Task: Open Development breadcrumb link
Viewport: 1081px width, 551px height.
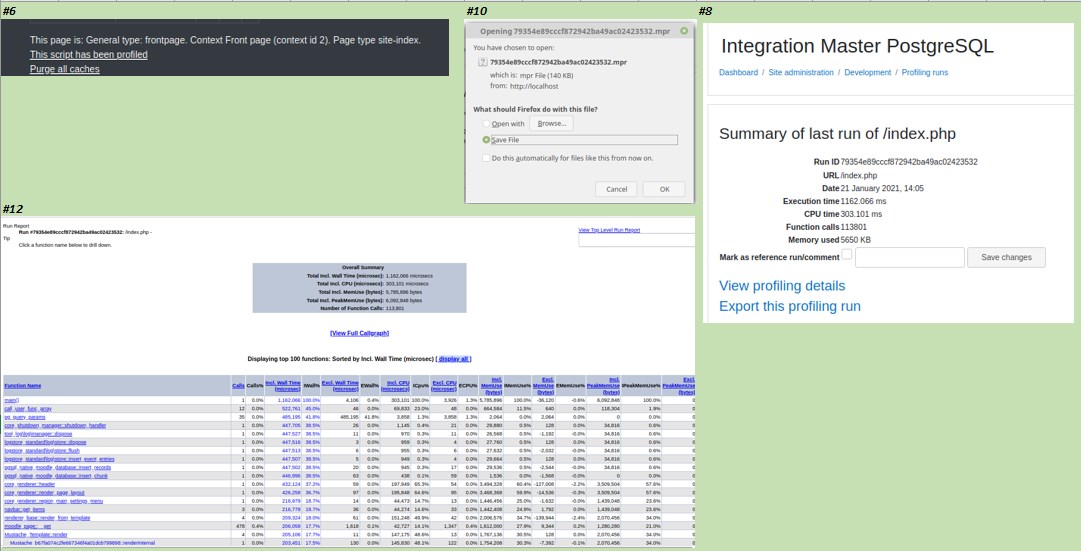Action: click(867, 72)
